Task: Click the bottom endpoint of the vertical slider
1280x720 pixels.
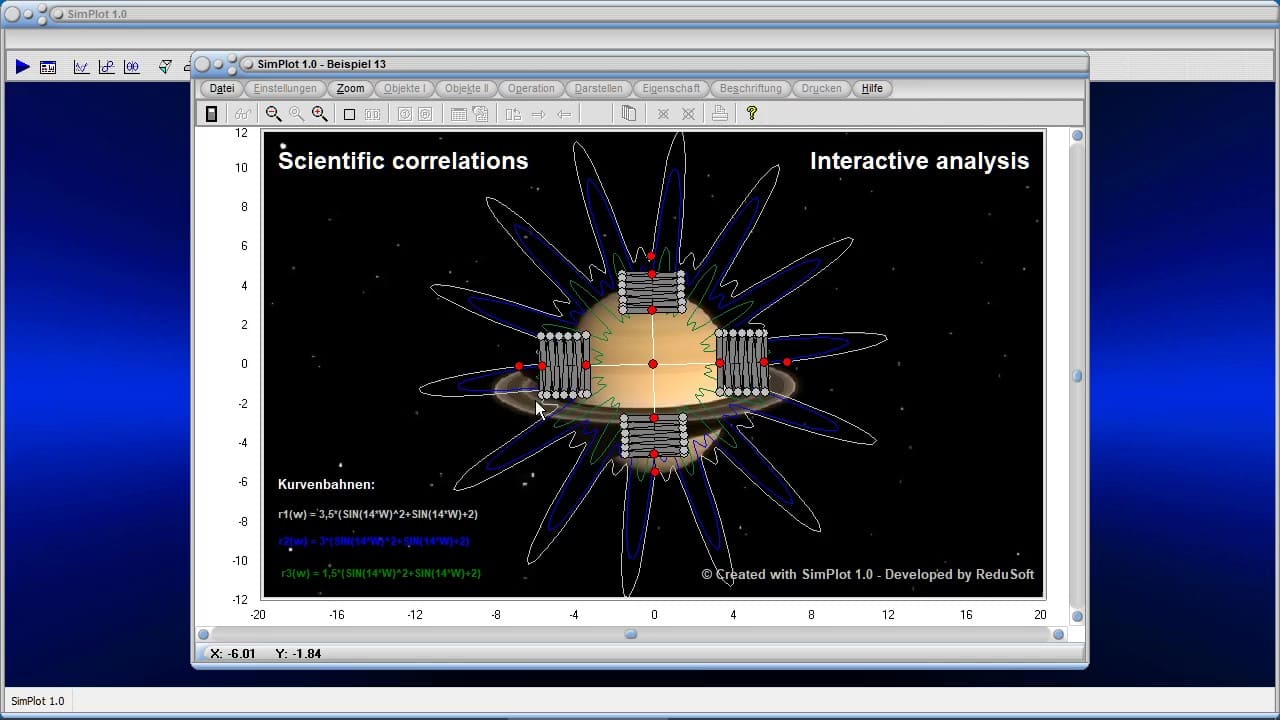Action: point(1077,616)
